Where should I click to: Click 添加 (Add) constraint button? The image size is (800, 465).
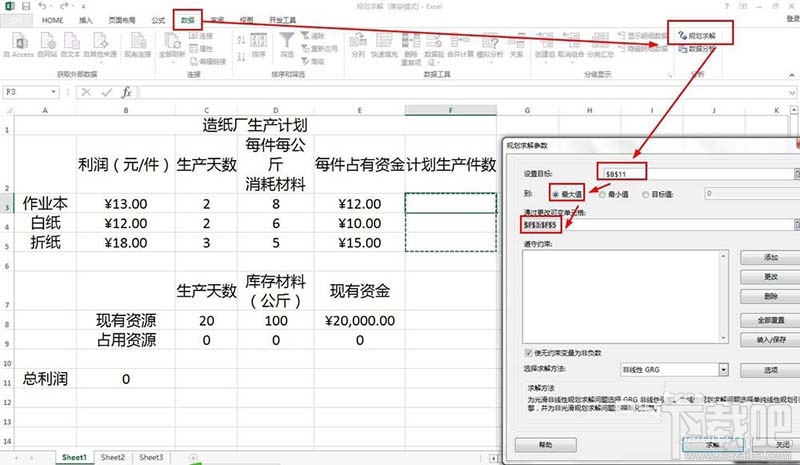[x=770, y=257]
